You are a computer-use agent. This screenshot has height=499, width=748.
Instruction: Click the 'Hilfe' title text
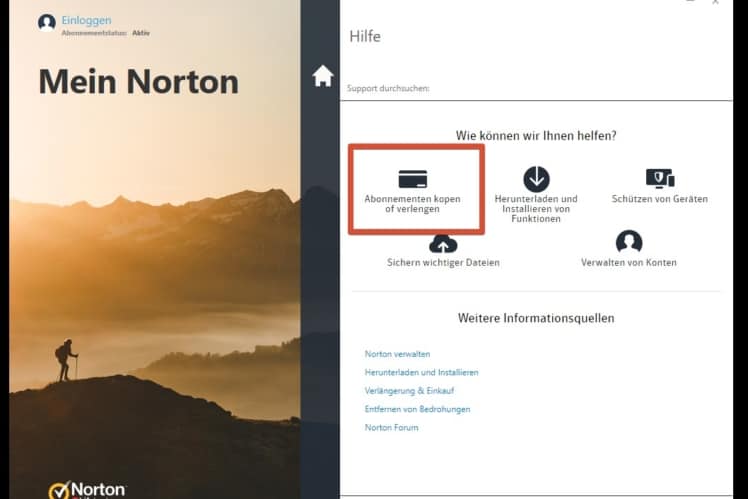click(365, 36)
